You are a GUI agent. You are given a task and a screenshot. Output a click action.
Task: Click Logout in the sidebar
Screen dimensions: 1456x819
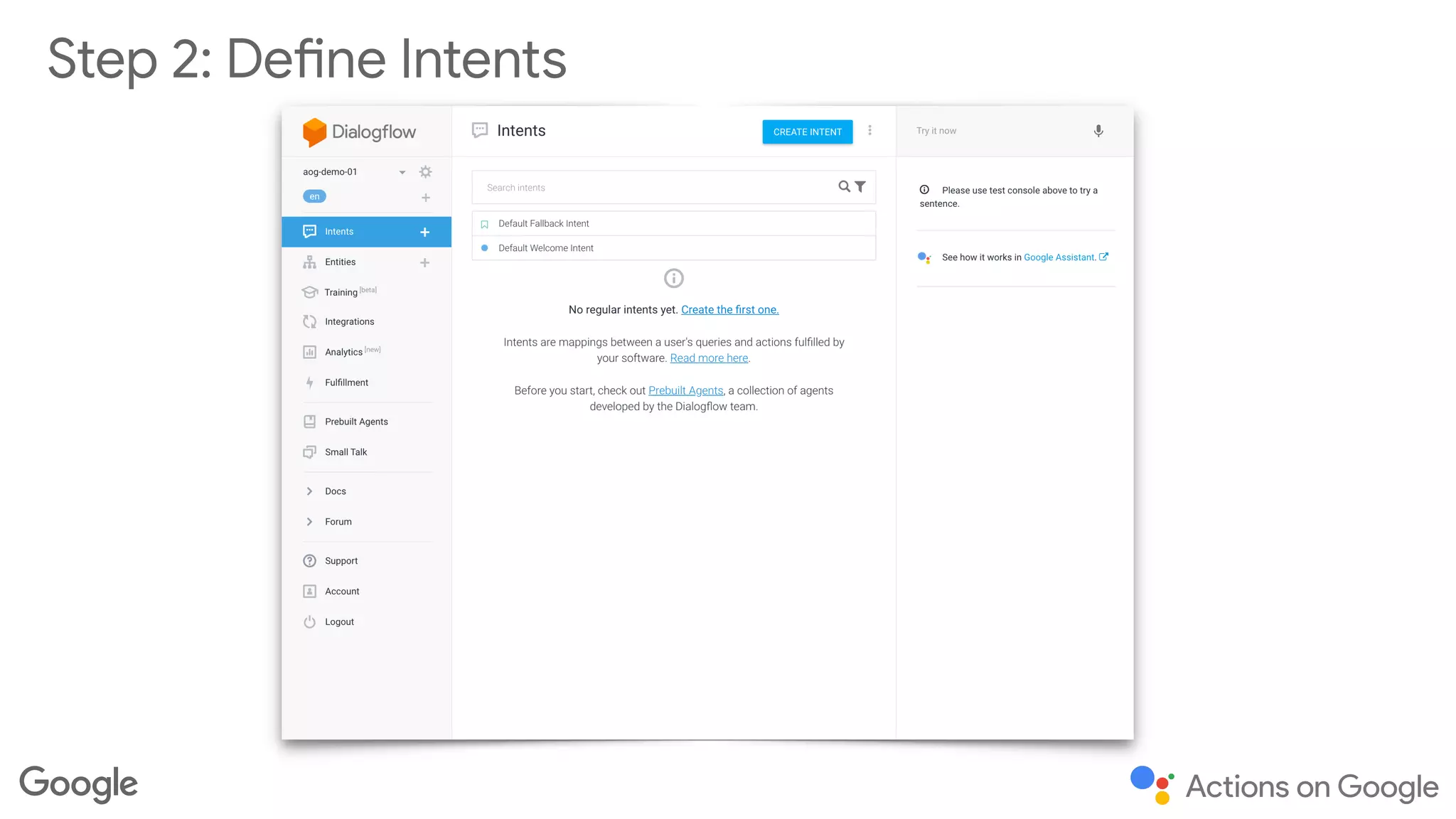tap(339, 622)
